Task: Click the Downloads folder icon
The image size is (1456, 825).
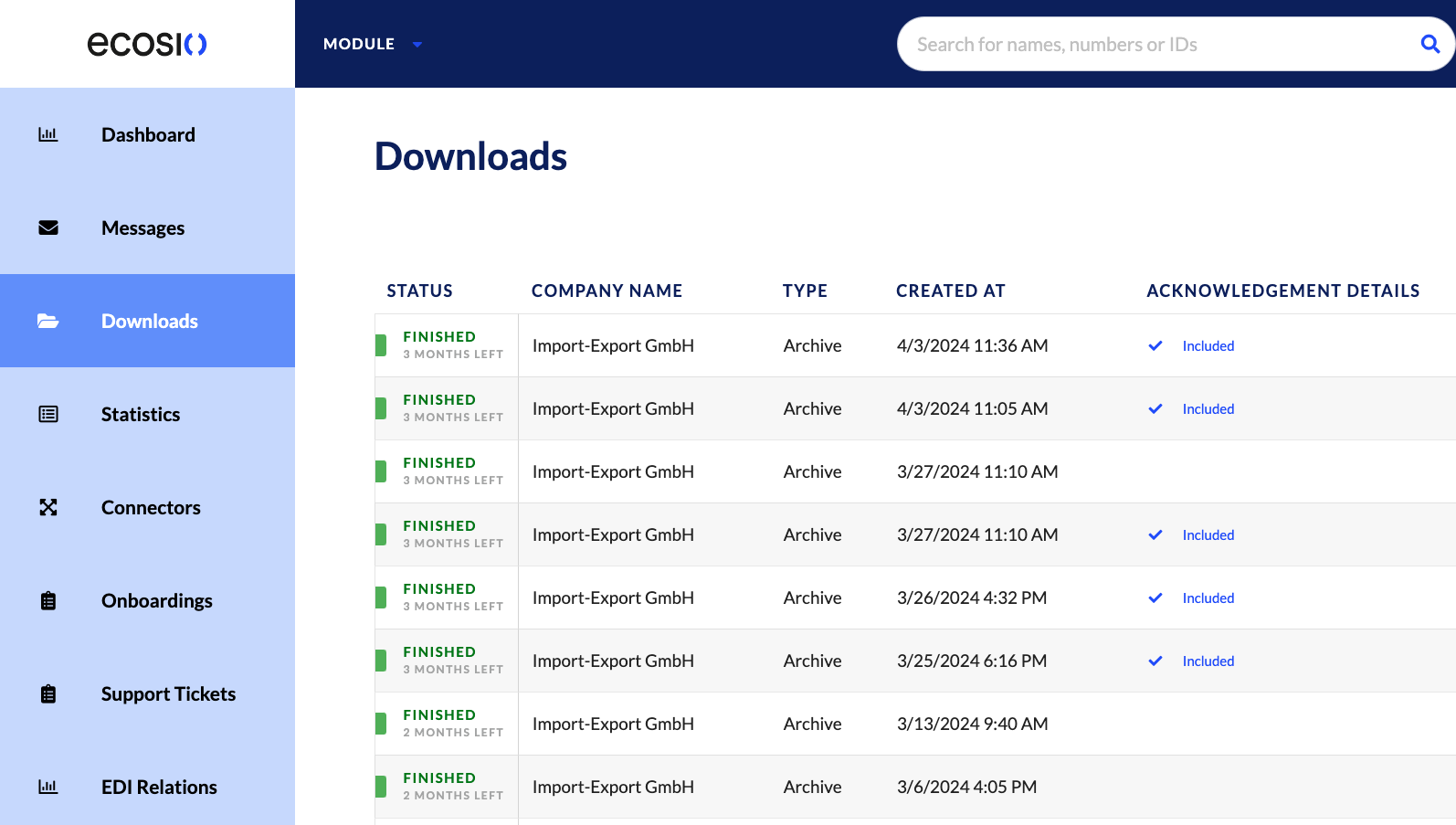Action: click(x=48, y=321)
